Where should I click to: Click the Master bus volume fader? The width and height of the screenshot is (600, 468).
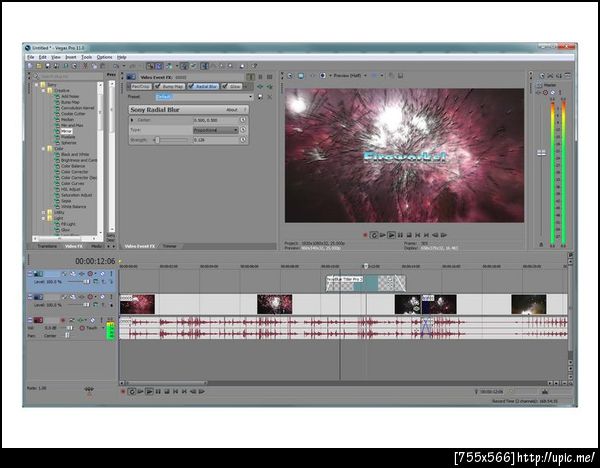click(541, 153)
